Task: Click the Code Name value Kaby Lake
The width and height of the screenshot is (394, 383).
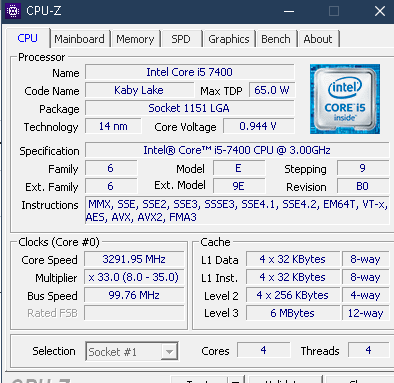Action: (139, 90)
